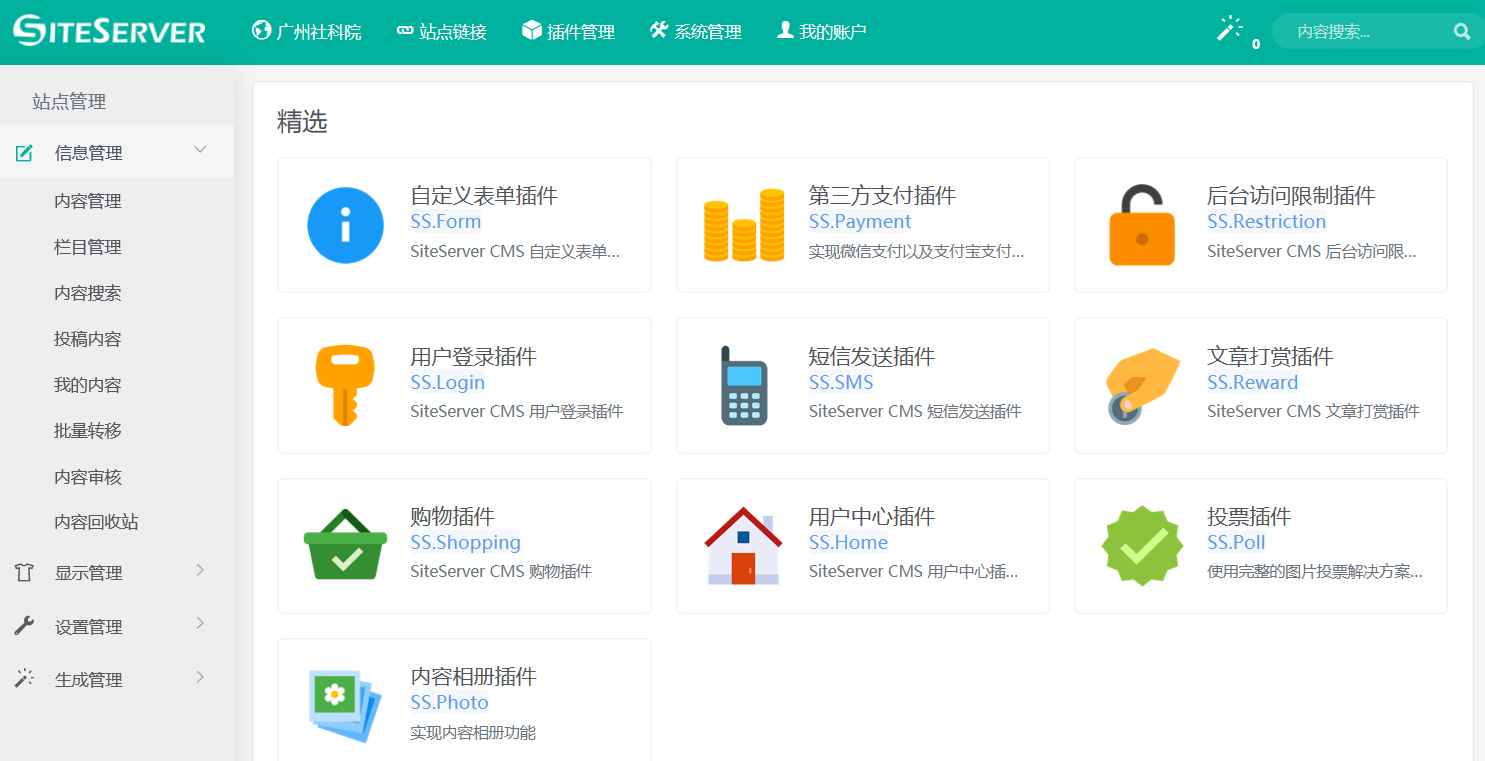Viewport: 1485px width, 761px height.
Task: Open the SS.Home link
Action: [848, 543]
